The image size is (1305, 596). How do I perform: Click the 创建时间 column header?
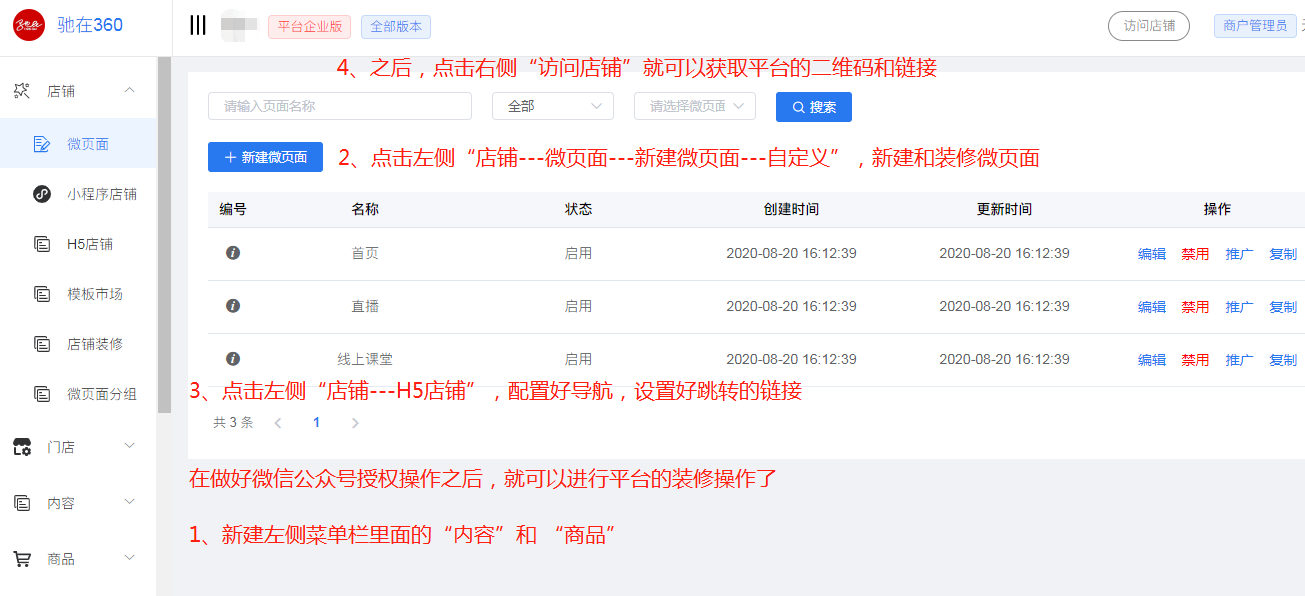tap(791, 210)
